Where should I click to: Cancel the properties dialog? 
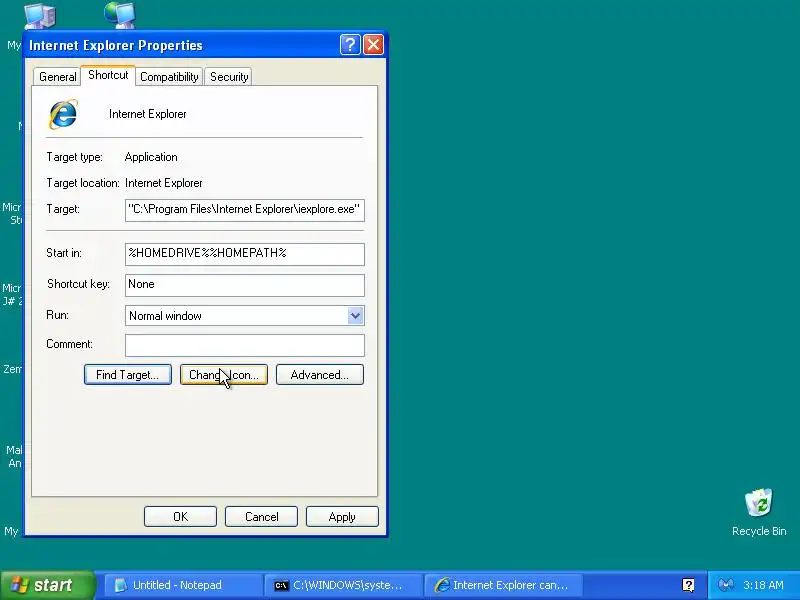pos(261,517)
